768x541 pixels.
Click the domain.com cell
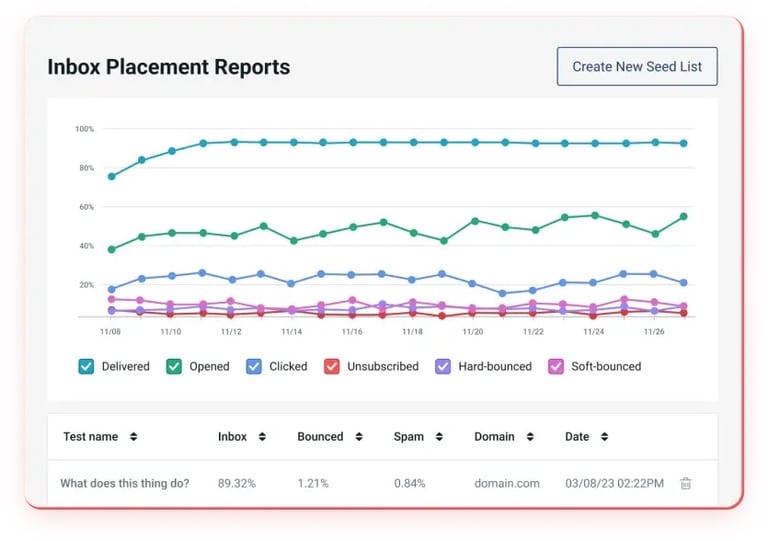(x=507, y=484)
